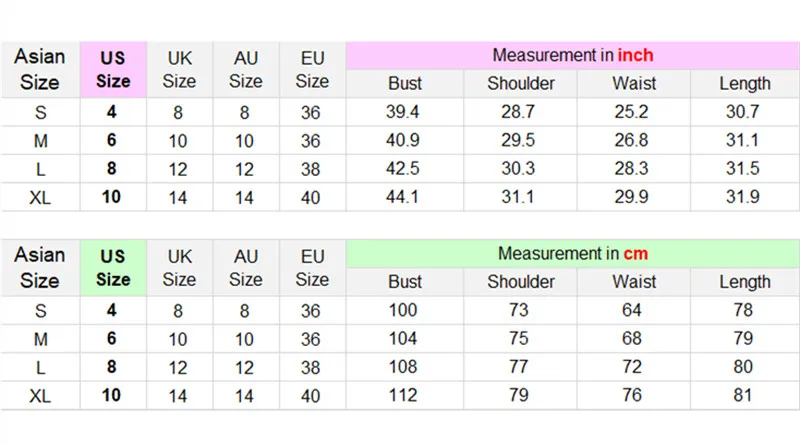Select the Measurement in inch header
This screenshot has width=800, height=445.
click(x=572, y=56)
